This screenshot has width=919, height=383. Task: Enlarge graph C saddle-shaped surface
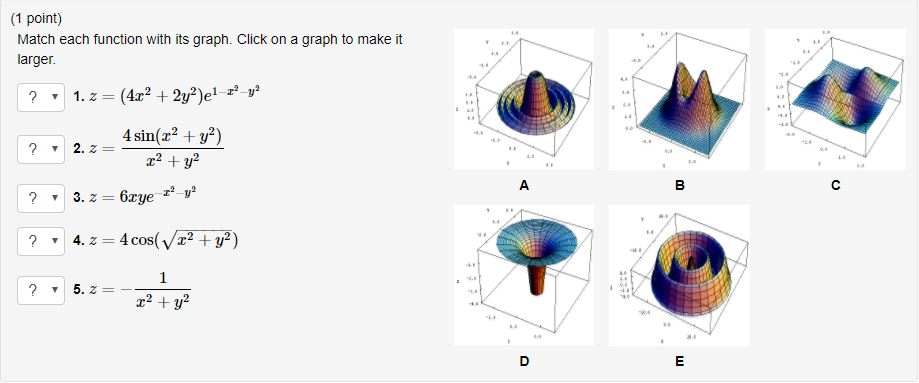(835, 100)
